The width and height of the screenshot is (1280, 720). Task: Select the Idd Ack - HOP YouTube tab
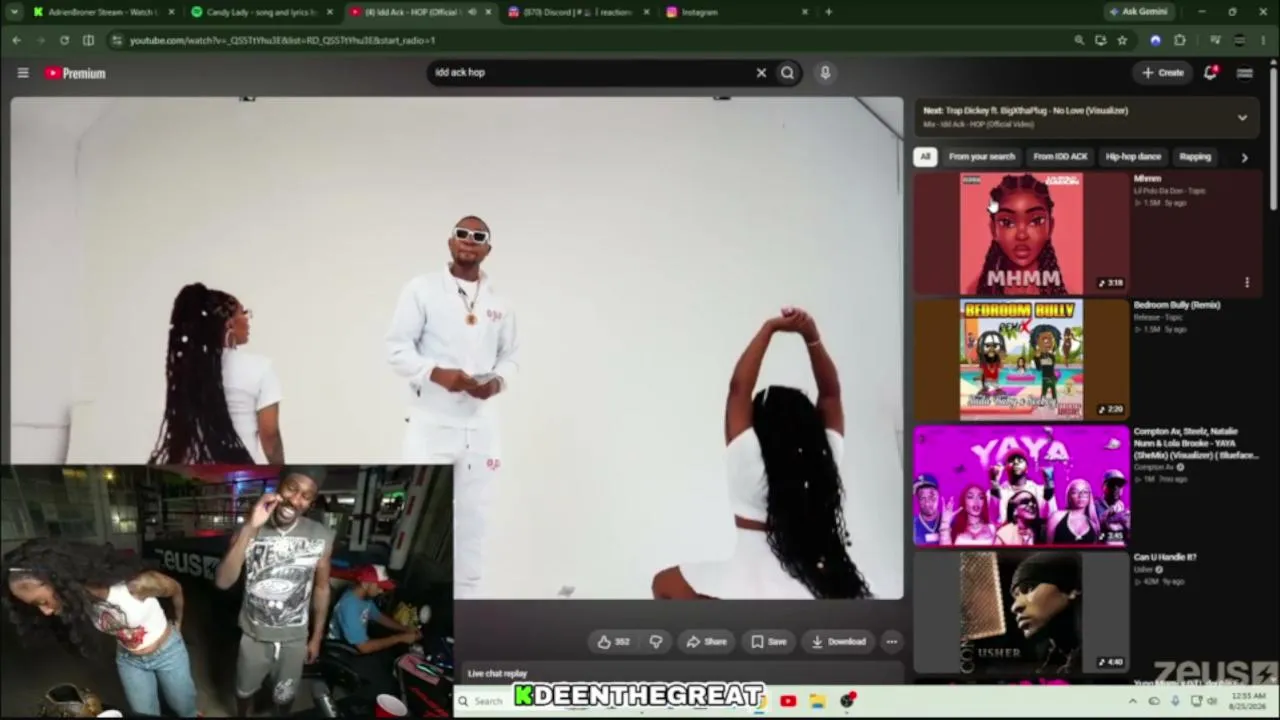[x=420, y=12]
